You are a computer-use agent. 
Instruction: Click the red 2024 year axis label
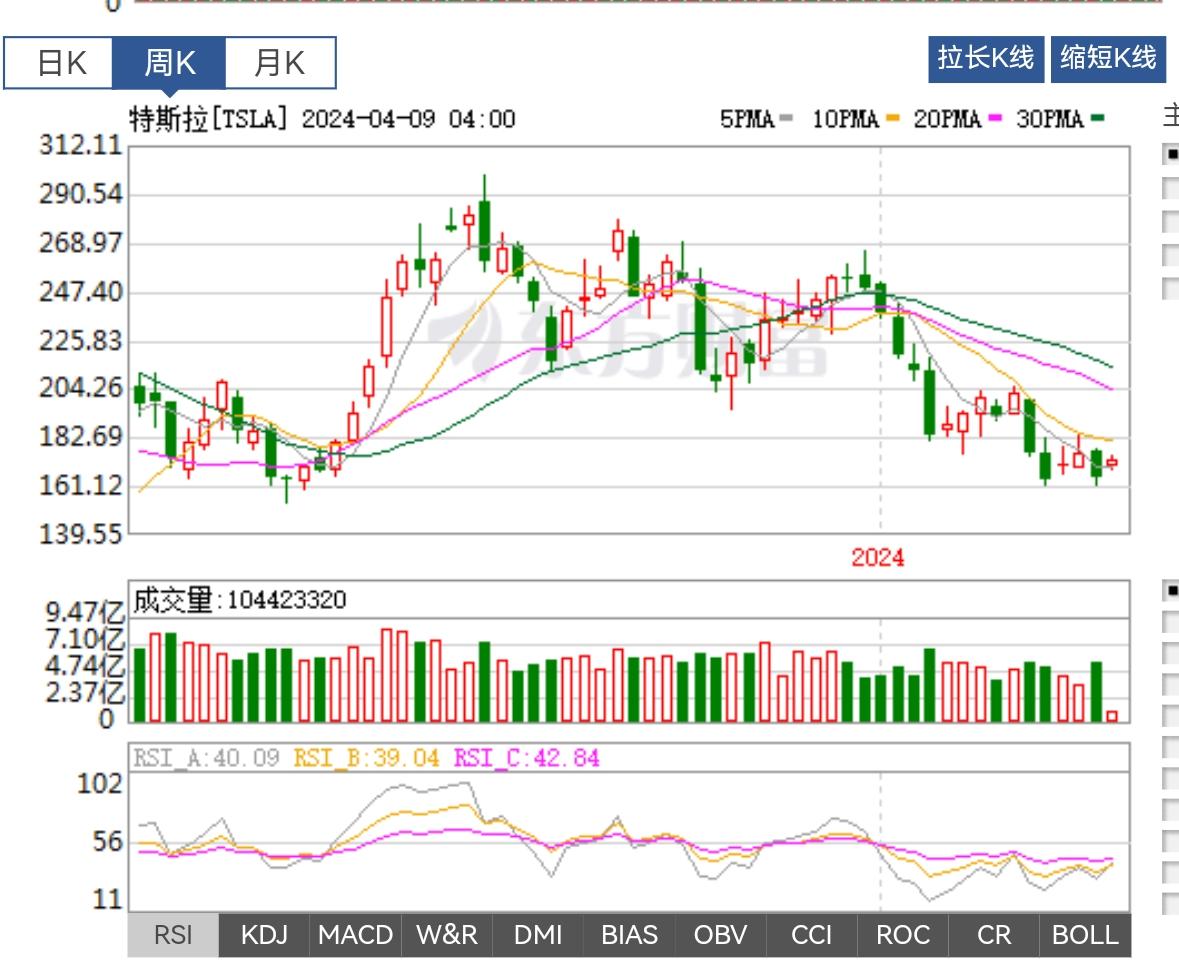tap(877, 557)
